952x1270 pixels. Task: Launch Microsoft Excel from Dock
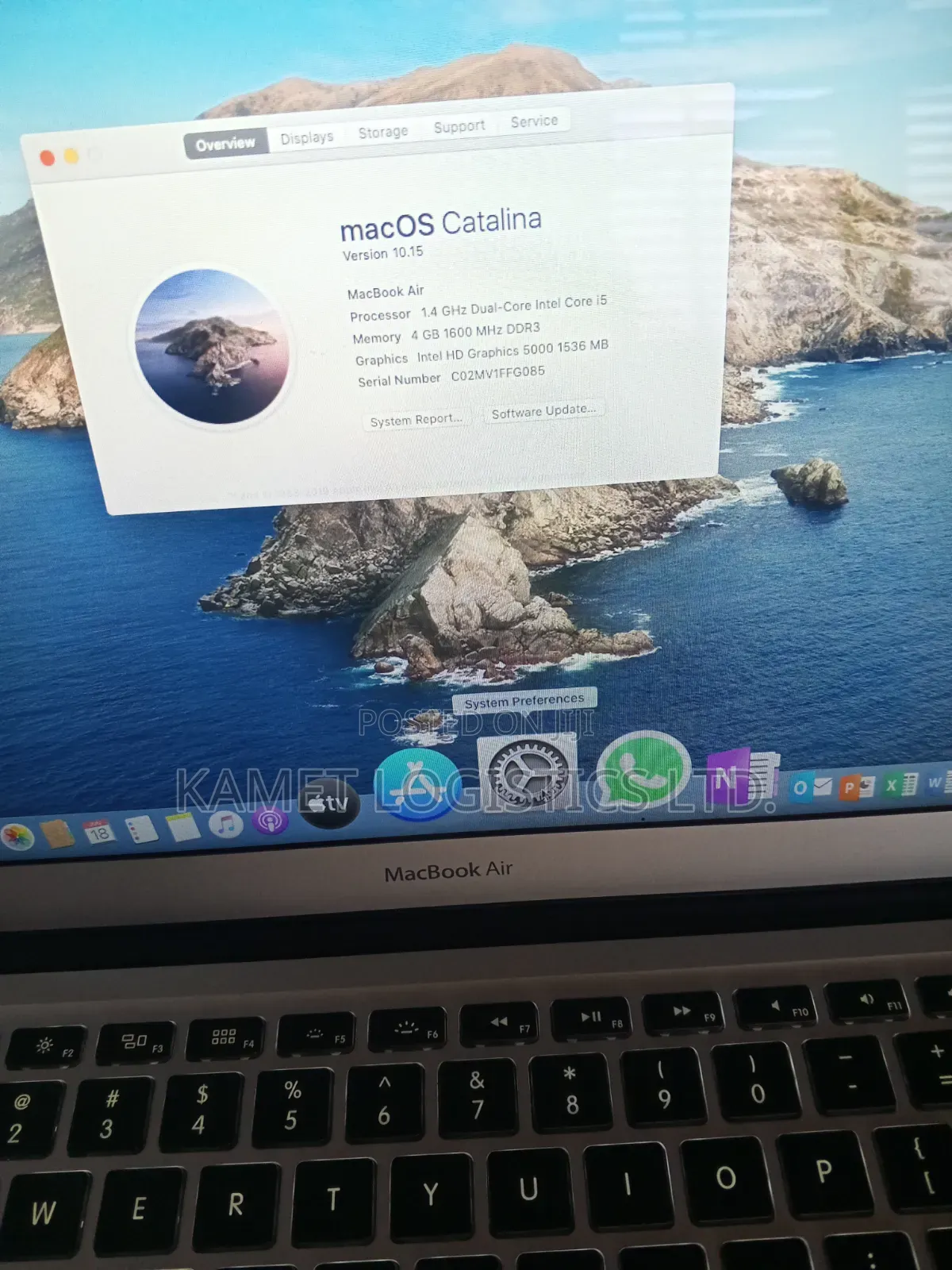900,784
